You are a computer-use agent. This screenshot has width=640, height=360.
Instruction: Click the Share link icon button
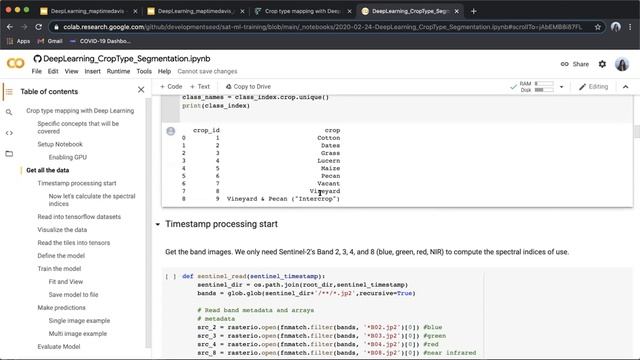575,64
